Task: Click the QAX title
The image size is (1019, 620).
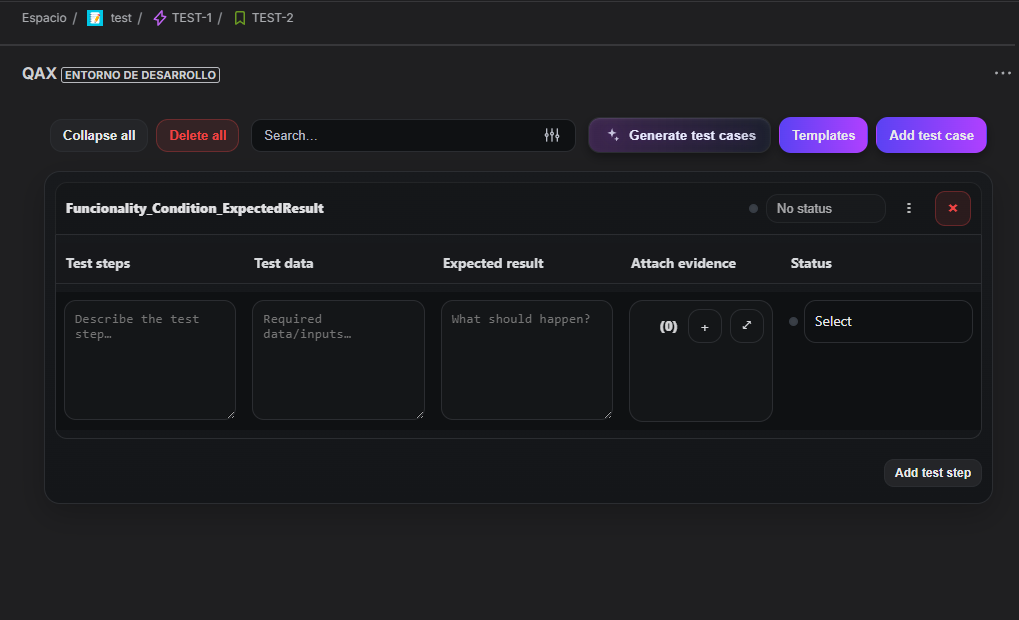Action: [x=39, y=73]
